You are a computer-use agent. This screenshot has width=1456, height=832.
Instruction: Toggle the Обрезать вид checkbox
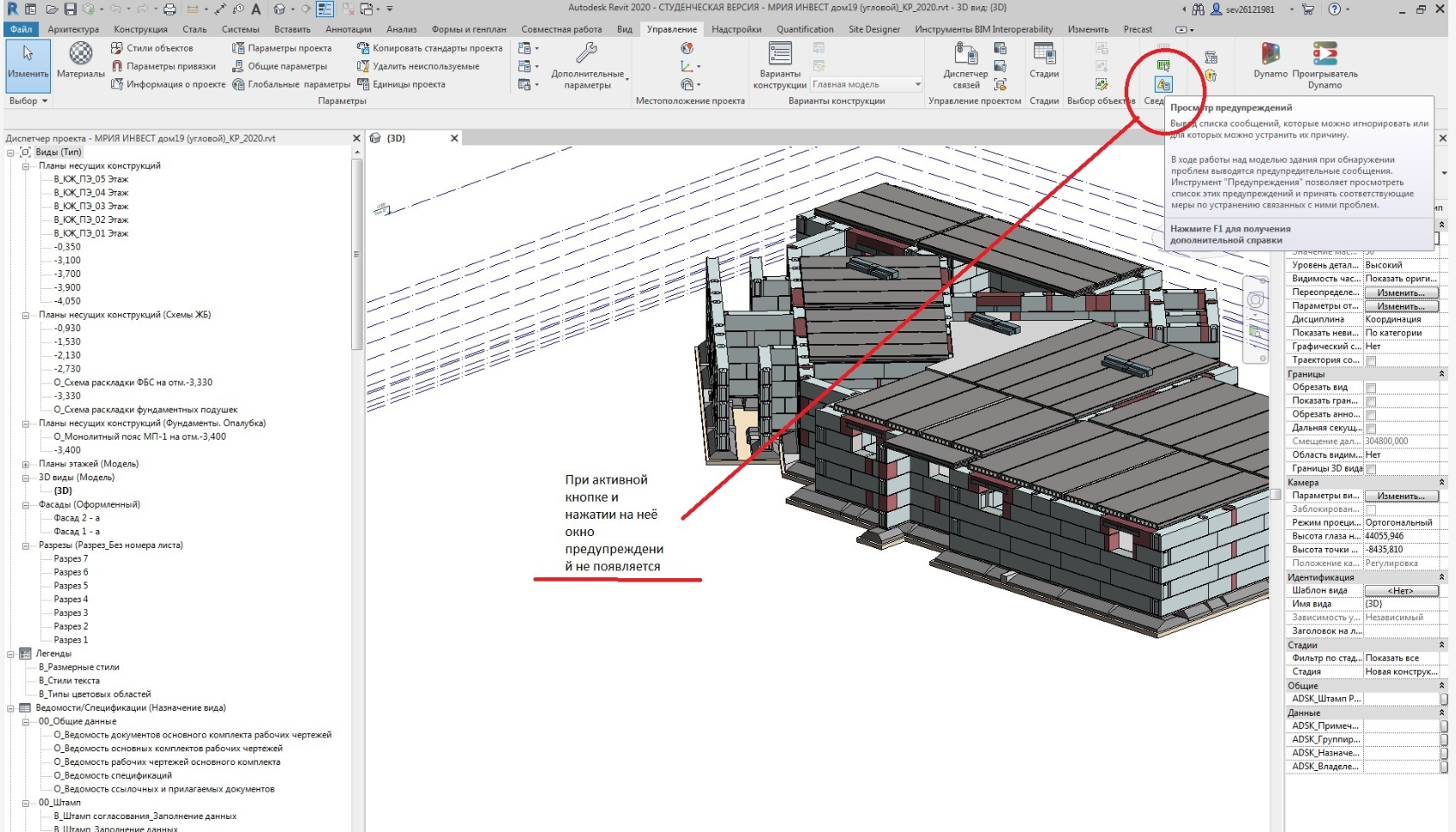[1371, 388]
